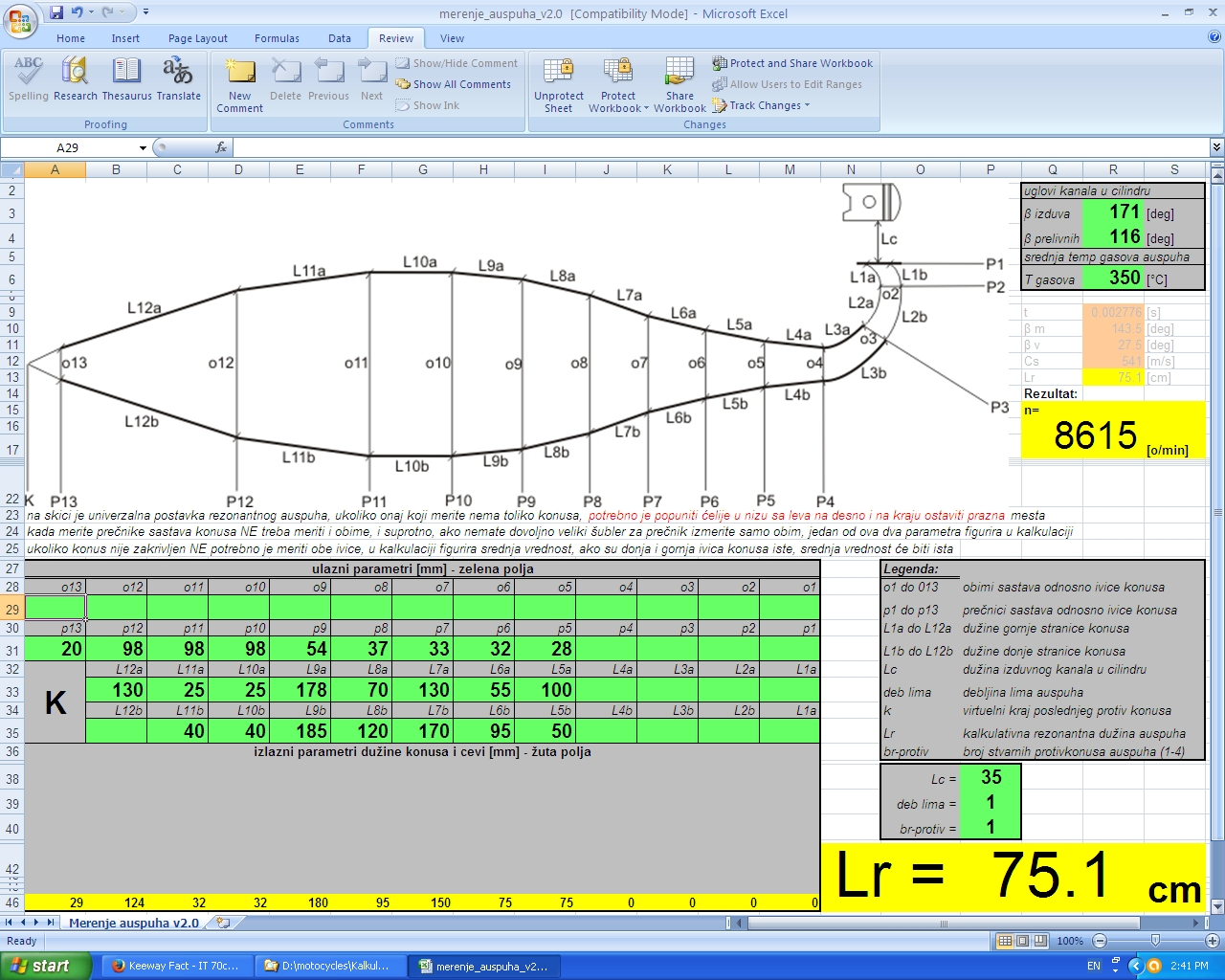
Task: Insert a New Comment
Action: [x=239, y=84]
